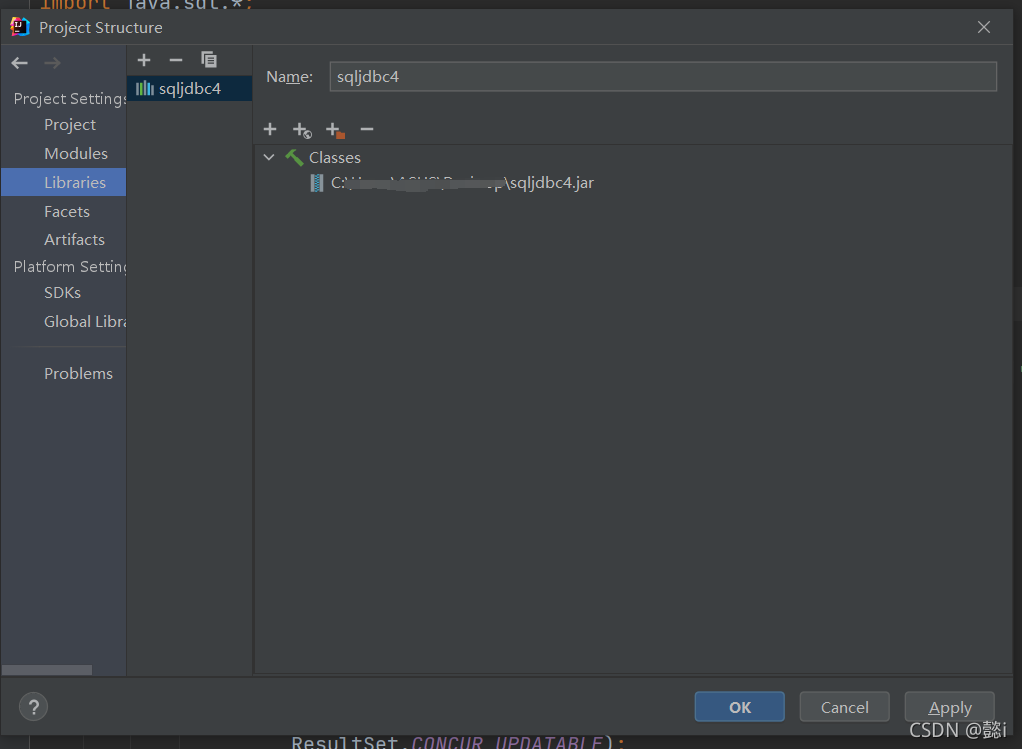Click the Specify Documentation URL icon
1022x749 pixels.
pos(302,130)
